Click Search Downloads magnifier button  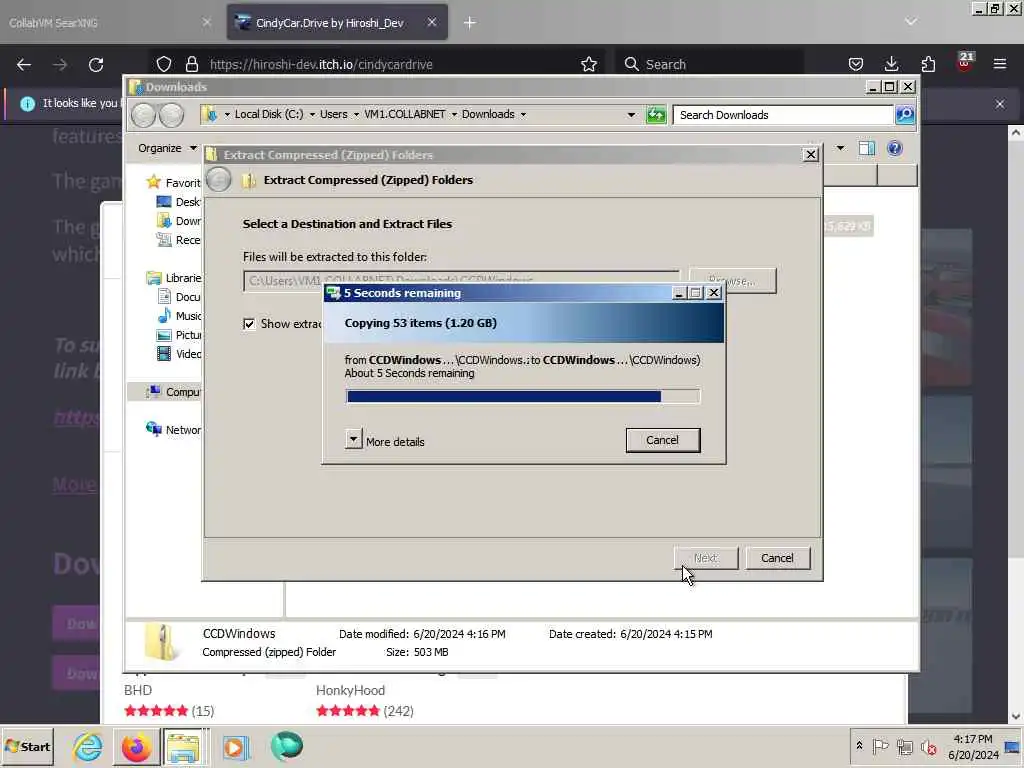pos(904,115)
